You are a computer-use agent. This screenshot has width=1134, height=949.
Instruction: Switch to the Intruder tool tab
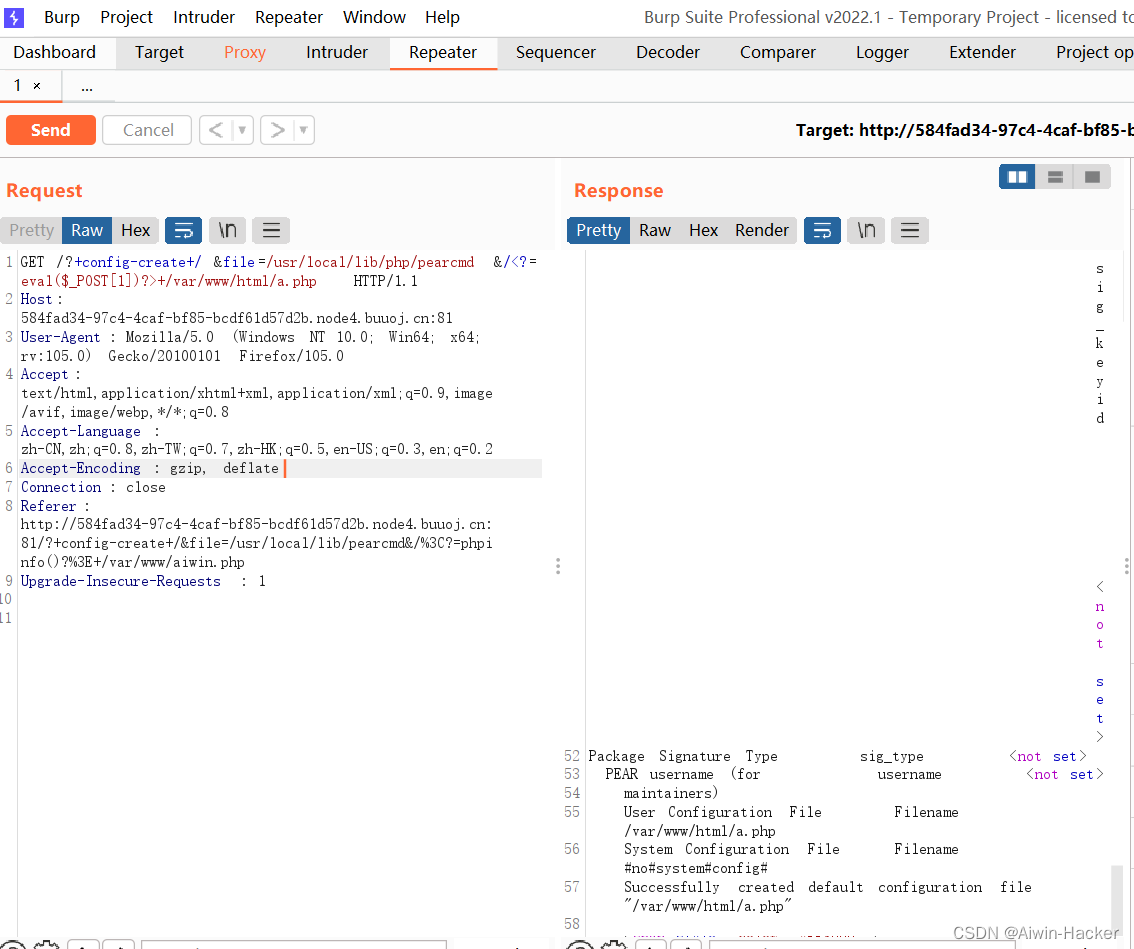[x=337, y=53]
